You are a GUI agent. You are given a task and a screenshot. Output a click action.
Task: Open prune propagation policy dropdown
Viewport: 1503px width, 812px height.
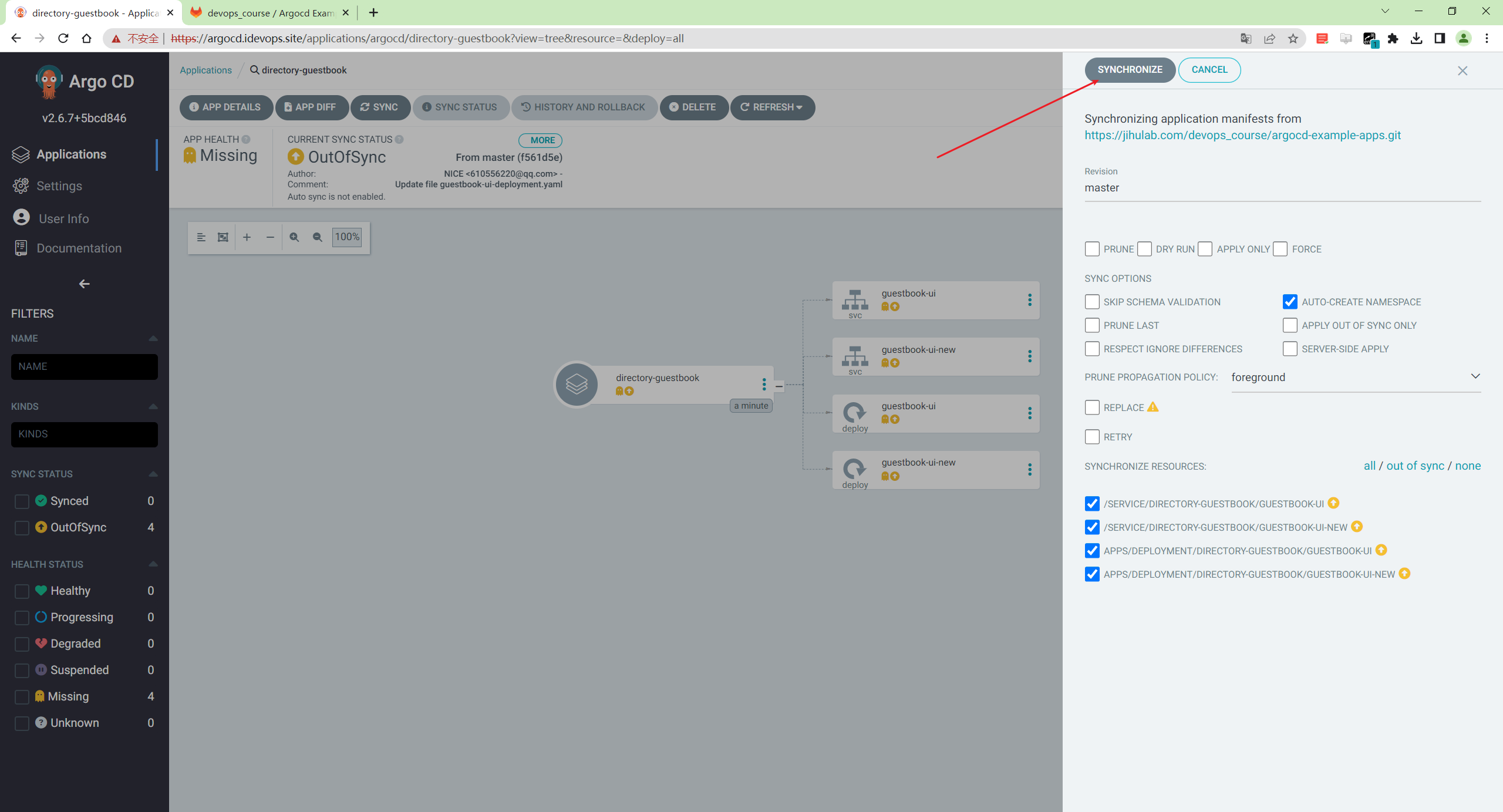(1356, 378)
